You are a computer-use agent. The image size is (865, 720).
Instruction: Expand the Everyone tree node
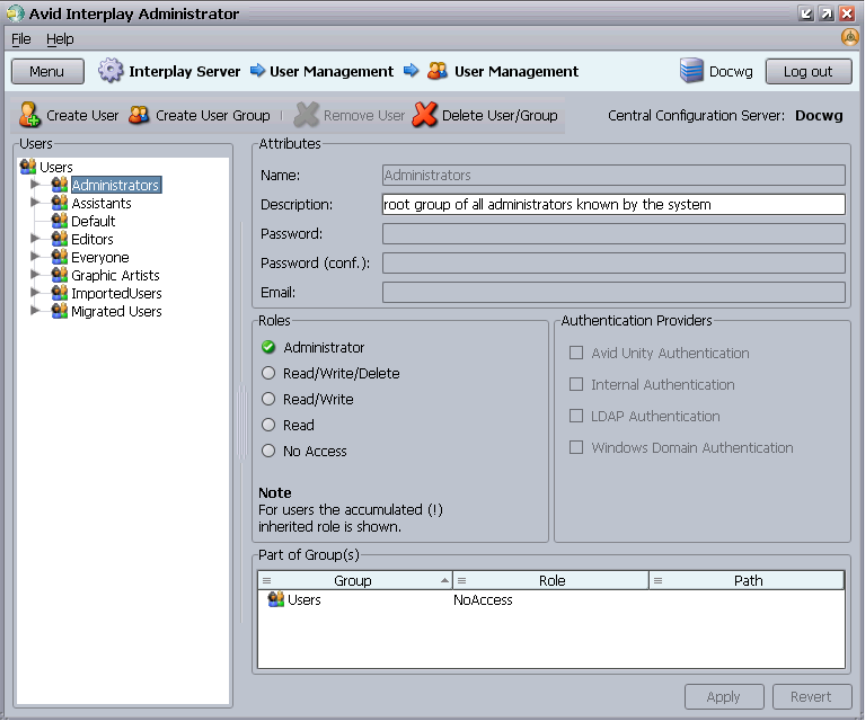pyautogui.click(x=35, y=257)
